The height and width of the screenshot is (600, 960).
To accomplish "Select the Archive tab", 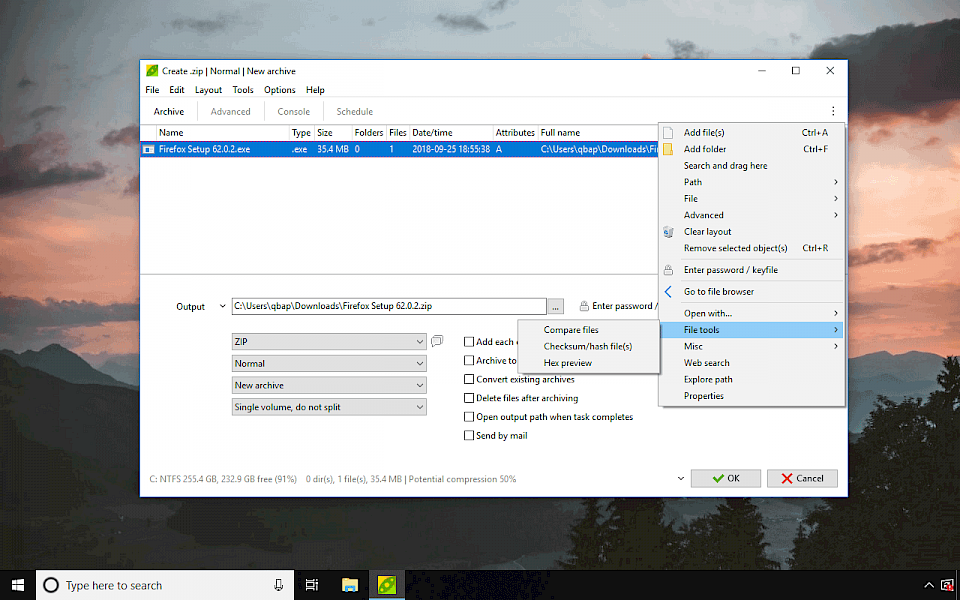I will (x=169, y=111).
